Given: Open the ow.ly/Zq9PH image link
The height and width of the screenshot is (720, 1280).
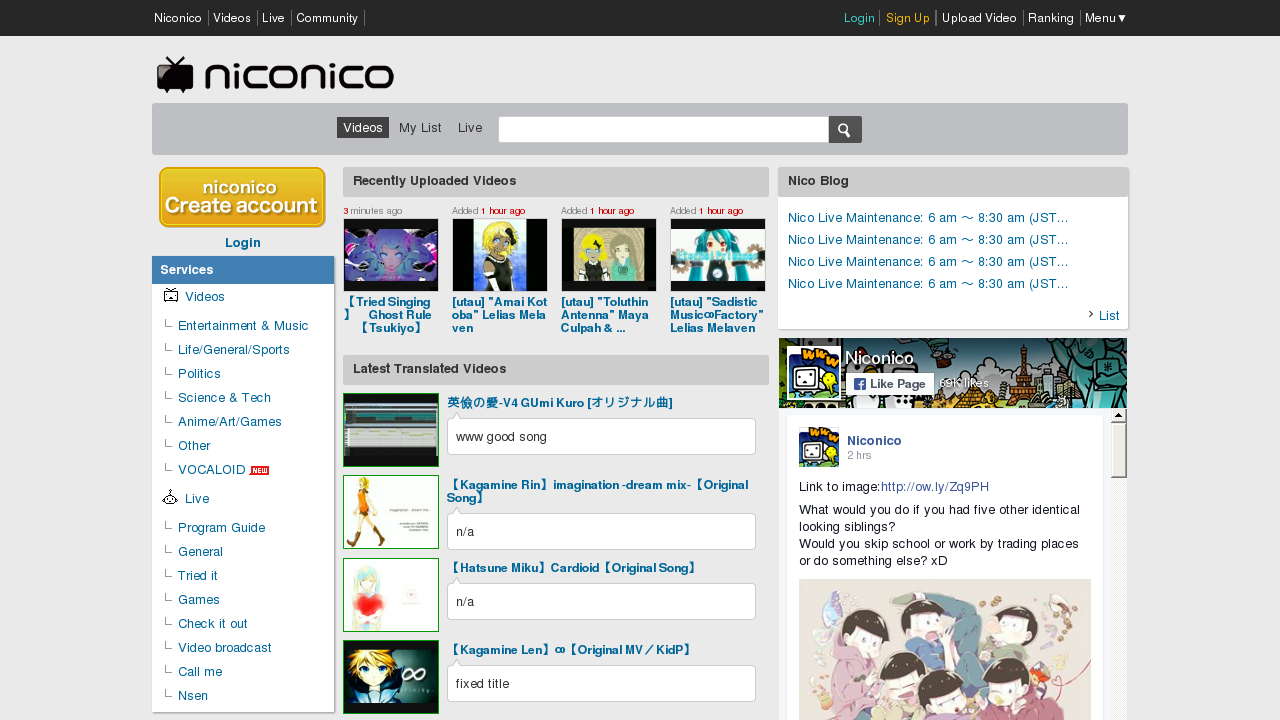Looking at the screenshot, I should click(x=935, y=487).
